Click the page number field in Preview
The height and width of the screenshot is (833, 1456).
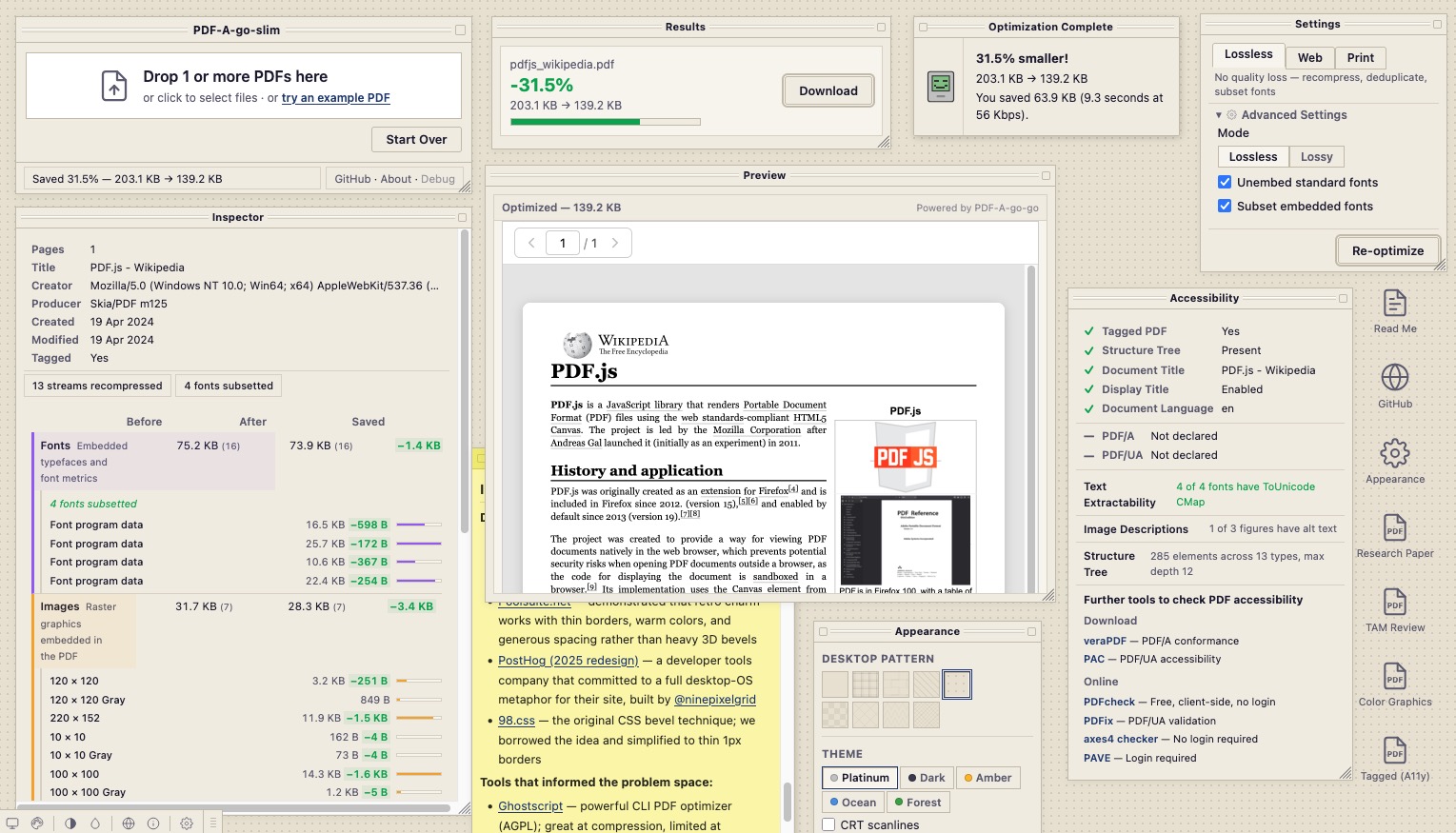tap(563, 243)
